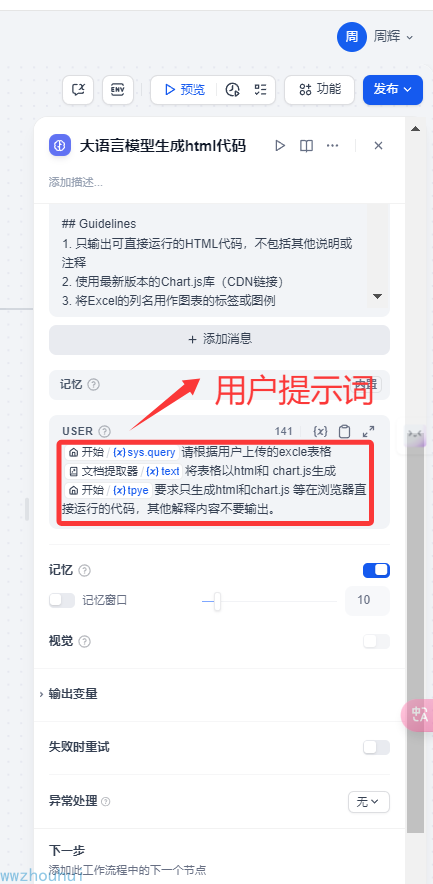Enable the 视觉 vision toggle
Screen dimensions: 433x884
pos(376,641)
